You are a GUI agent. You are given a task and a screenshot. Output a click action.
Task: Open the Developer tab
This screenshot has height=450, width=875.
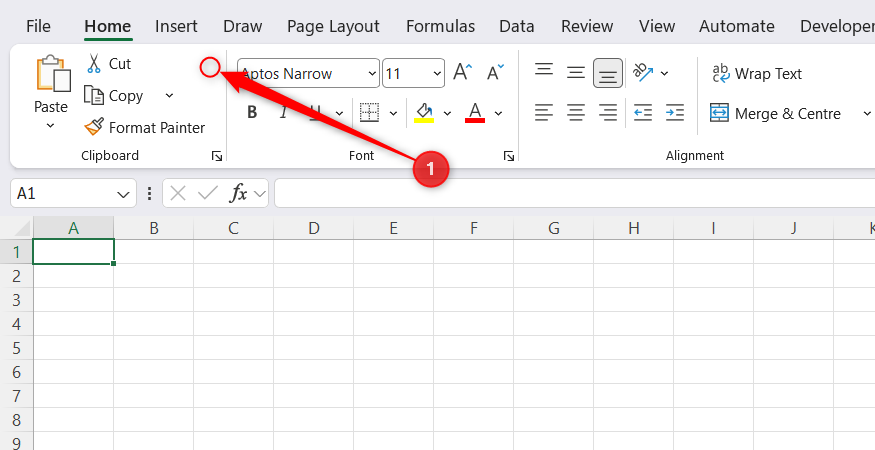(x=836, y=26)
